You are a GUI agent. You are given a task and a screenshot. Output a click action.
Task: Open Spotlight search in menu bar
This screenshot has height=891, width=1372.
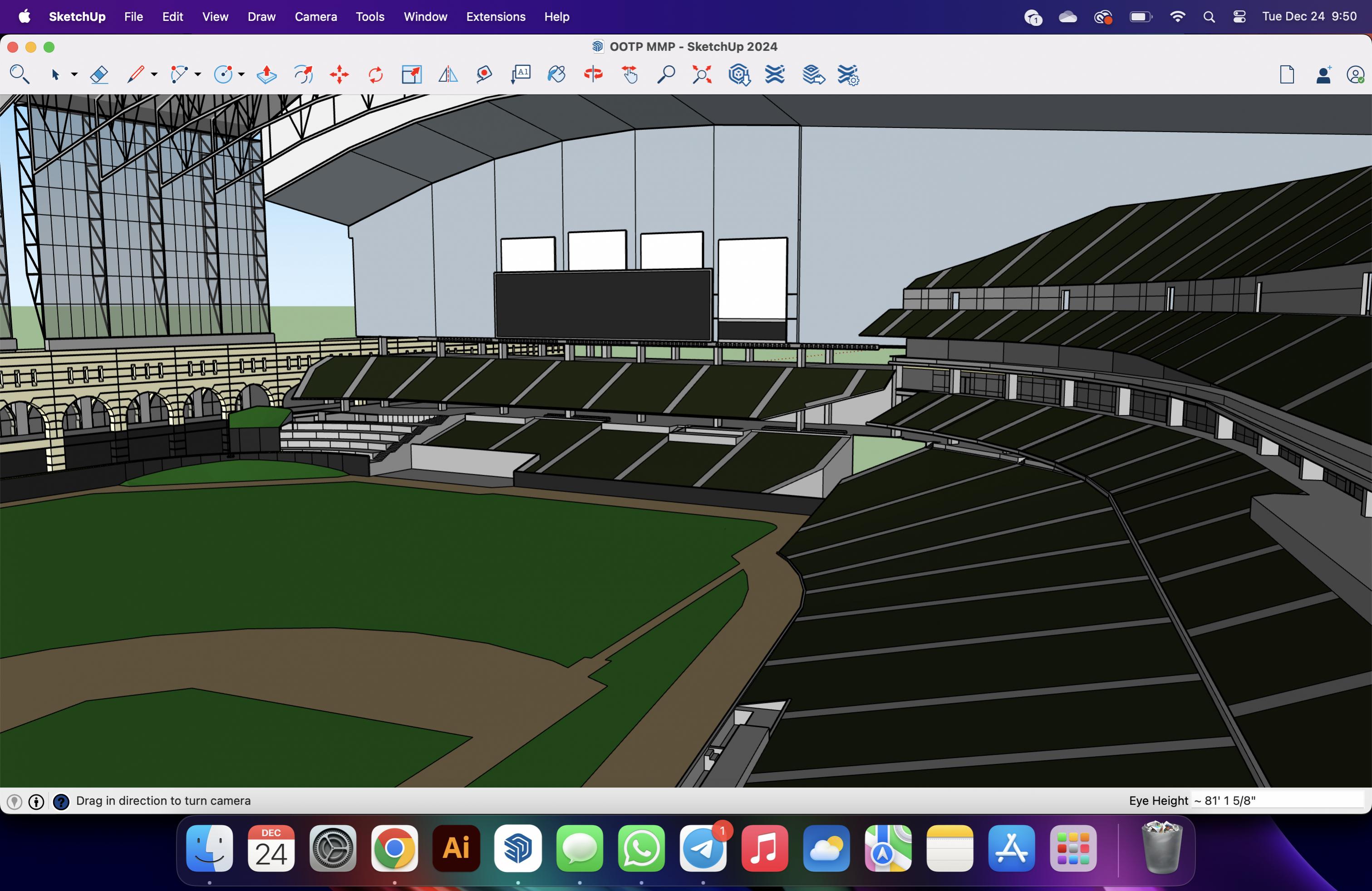[x=1209, y=17]
